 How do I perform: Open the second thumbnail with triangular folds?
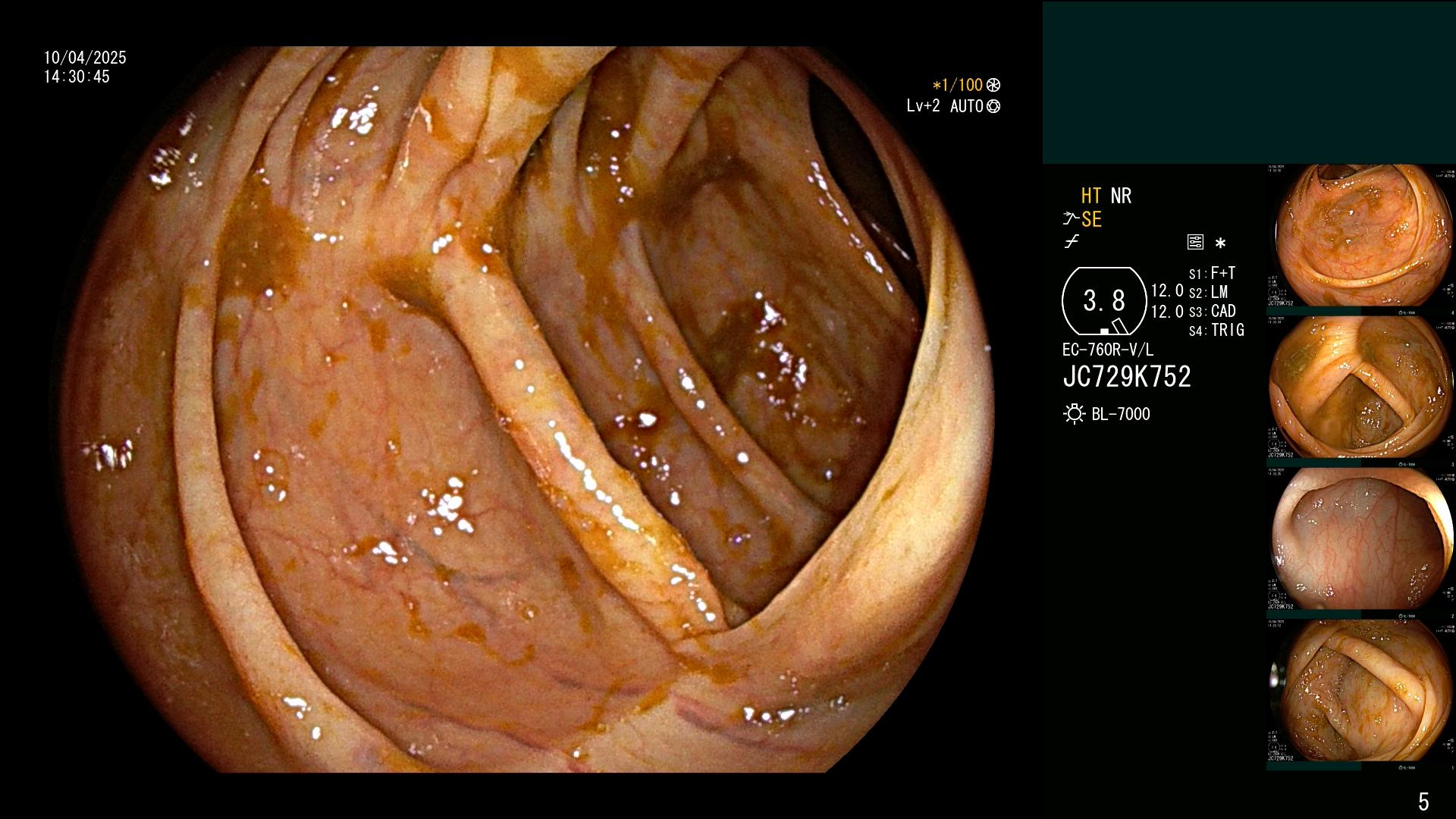1361,388
